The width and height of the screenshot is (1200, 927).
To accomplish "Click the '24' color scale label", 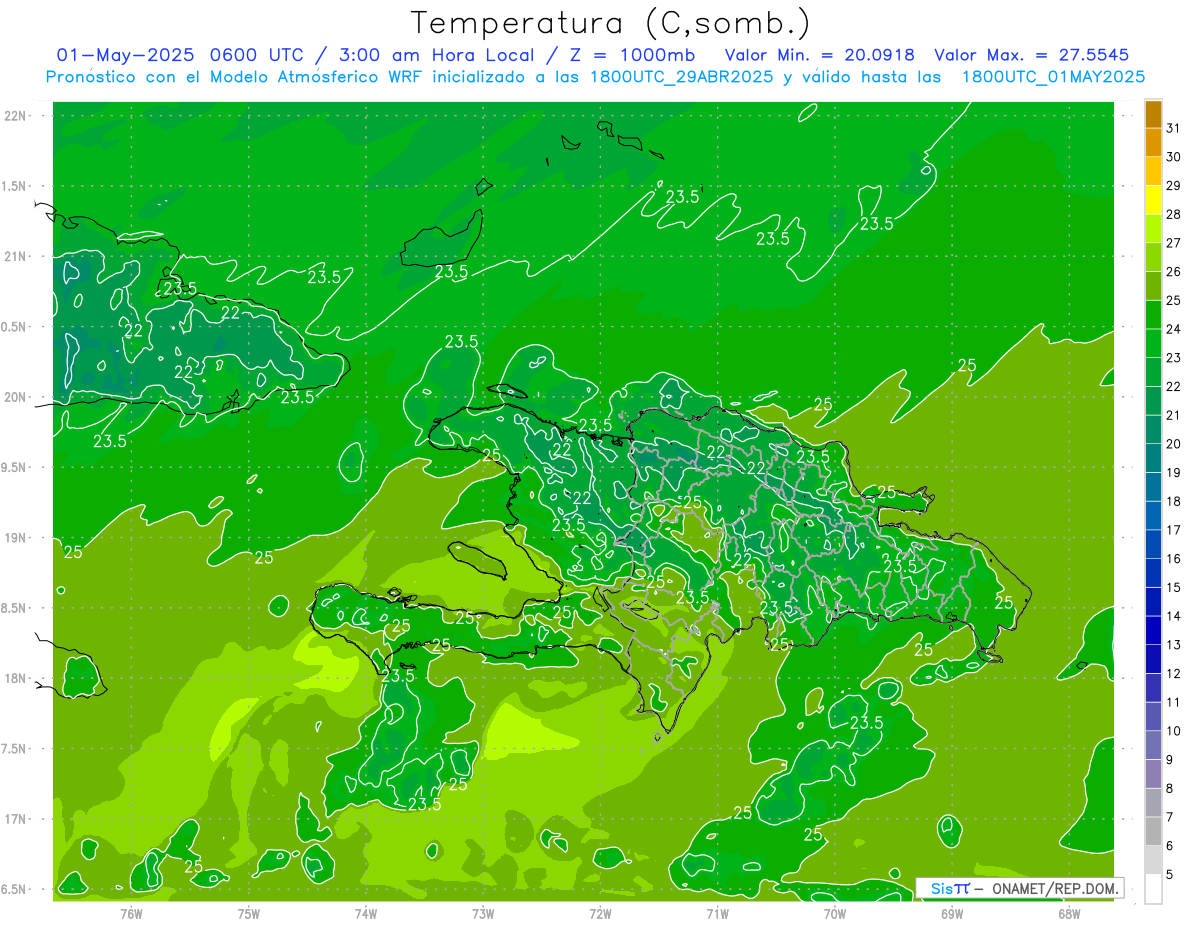I will point(1174,329).
